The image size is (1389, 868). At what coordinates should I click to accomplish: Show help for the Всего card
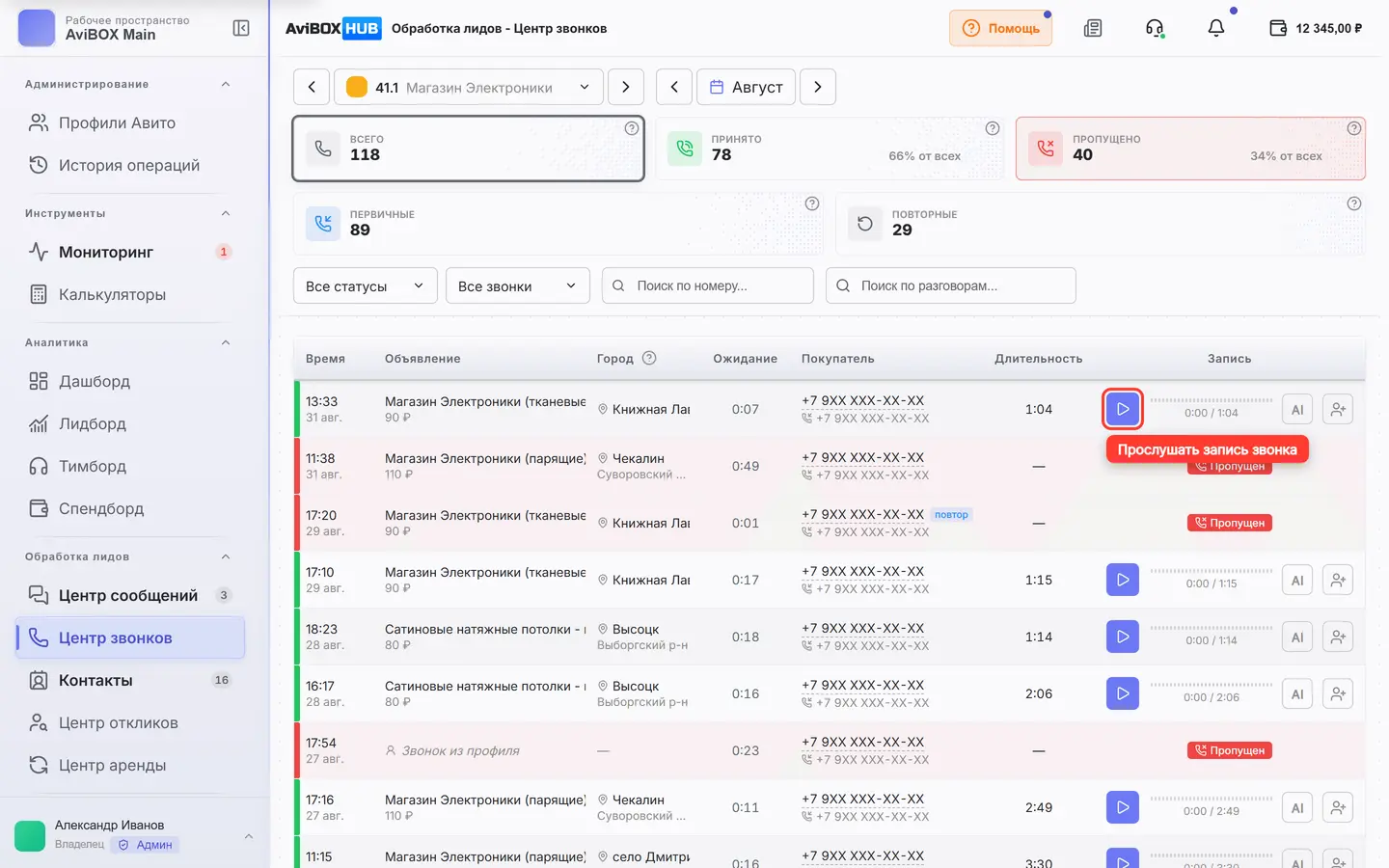click(x=632, y=128)
